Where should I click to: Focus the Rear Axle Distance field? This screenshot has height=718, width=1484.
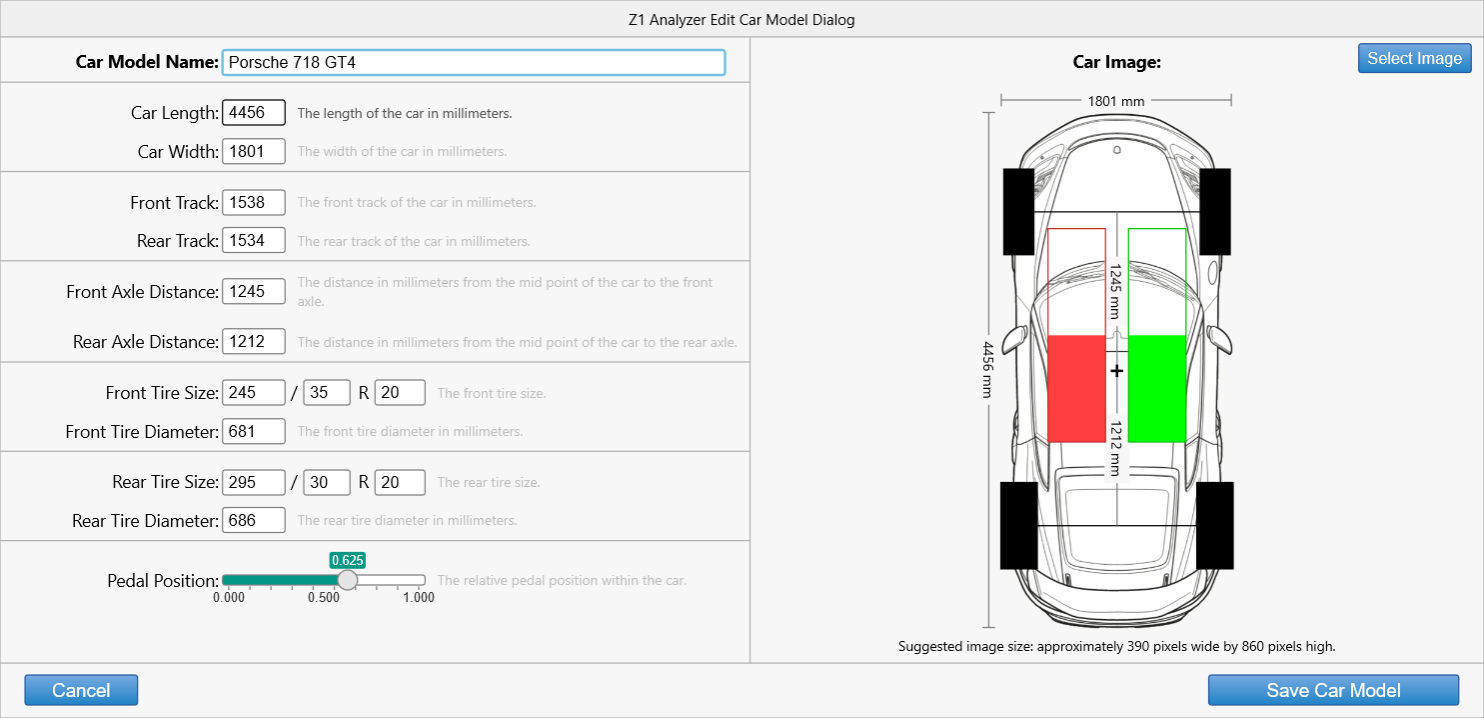pyautogui.click(x=254, y=342)
